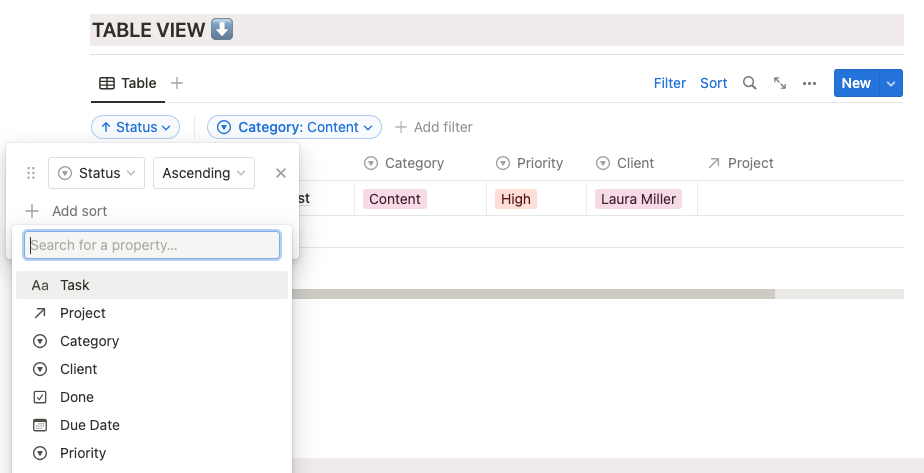Image resolution: width=924 pixels, height=473 pixels.
Task: Click the Add filter plus icon
Action: [401, 127]
